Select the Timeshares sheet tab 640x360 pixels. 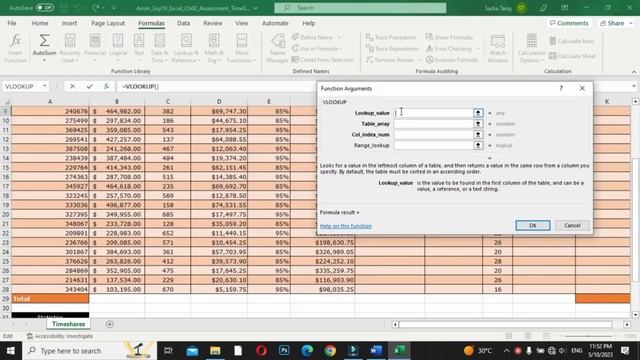click(68, 324)
